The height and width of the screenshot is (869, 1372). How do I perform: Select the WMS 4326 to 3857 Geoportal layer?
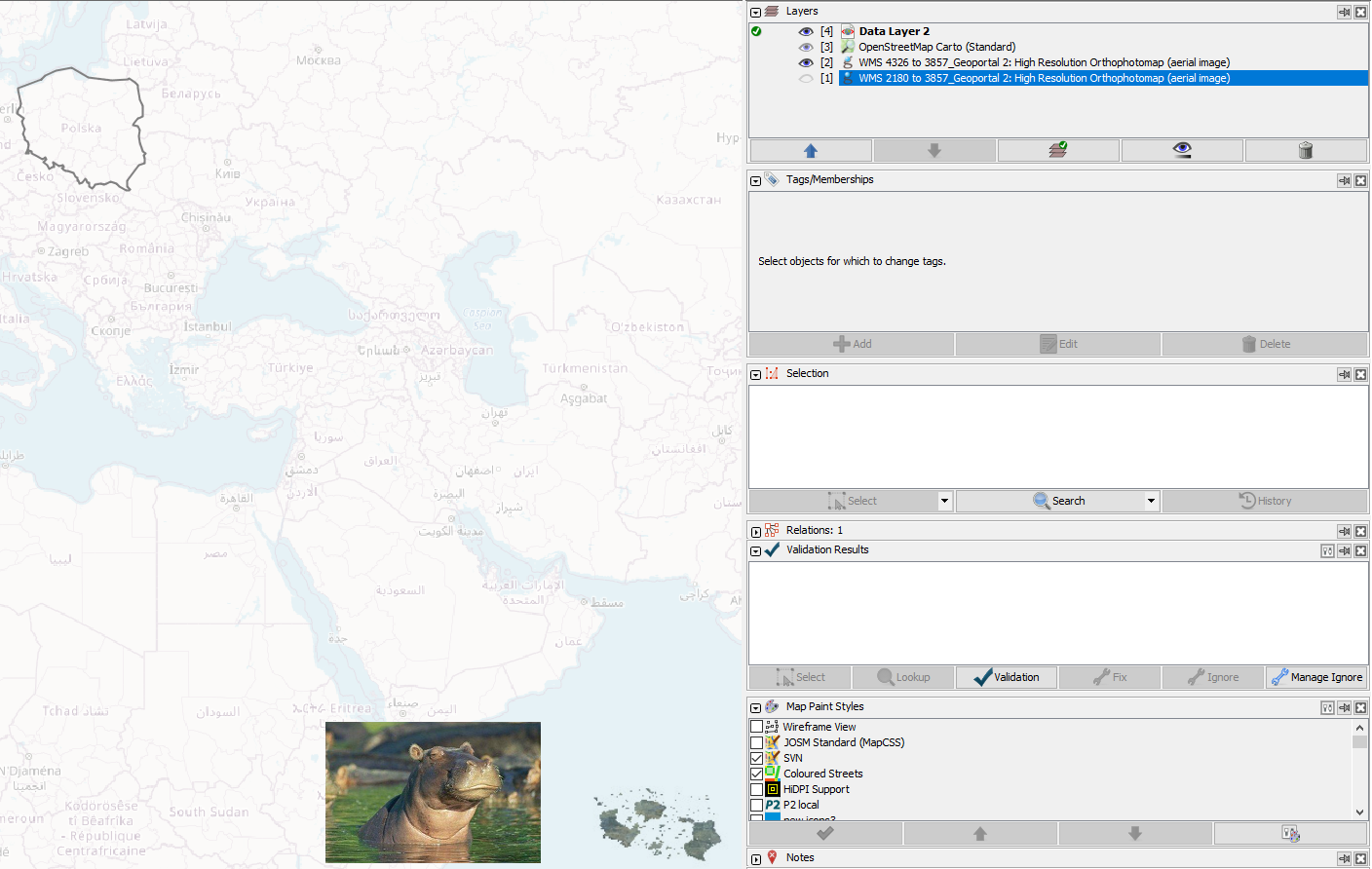(1043, 62)
